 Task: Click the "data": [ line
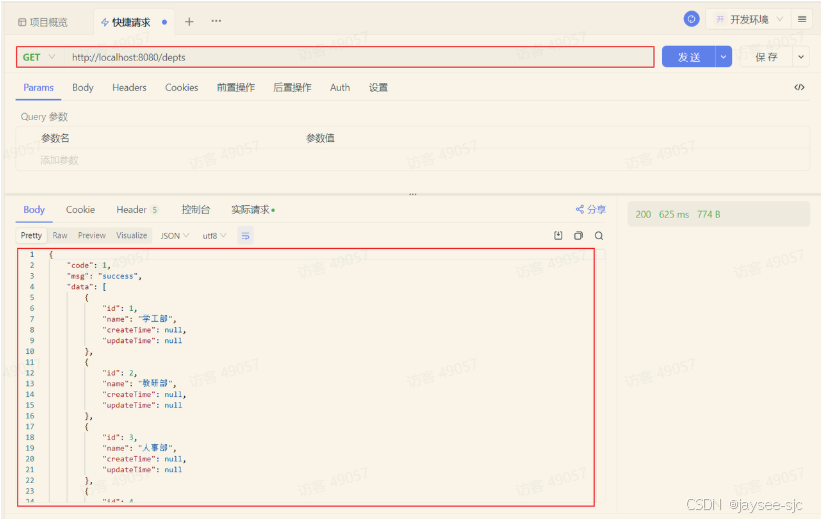(x=87, y=286)
